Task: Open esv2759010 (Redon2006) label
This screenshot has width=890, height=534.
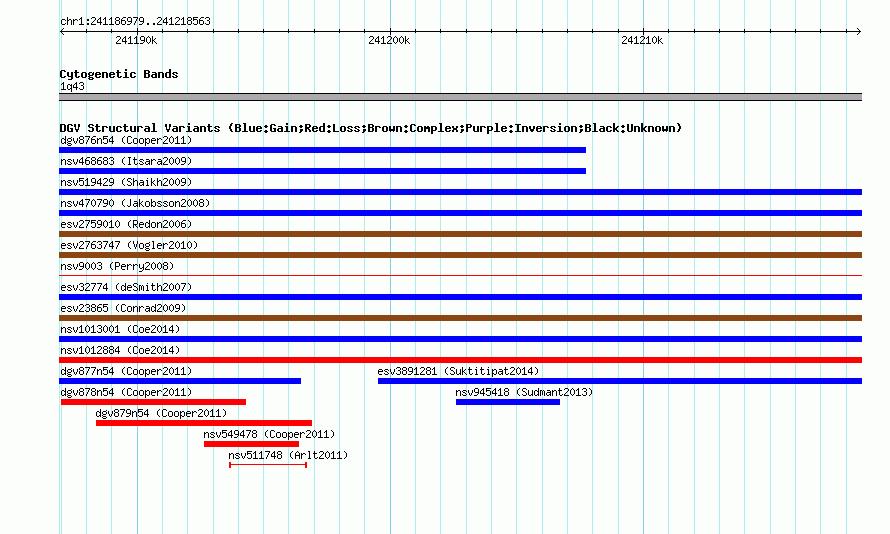Action: point(126,224)
